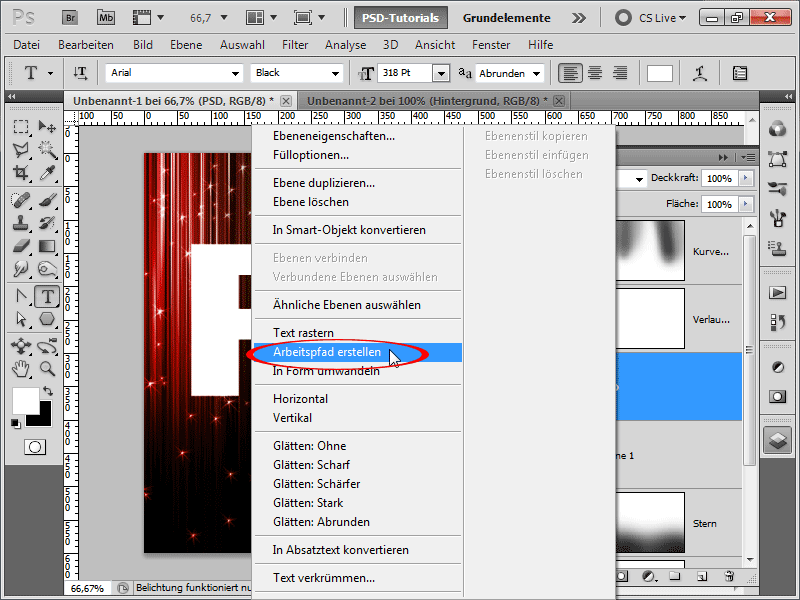This screenshot has width=800, height=600.
Task: Select the History Brush tool
Action: click(x=47, y=223)
